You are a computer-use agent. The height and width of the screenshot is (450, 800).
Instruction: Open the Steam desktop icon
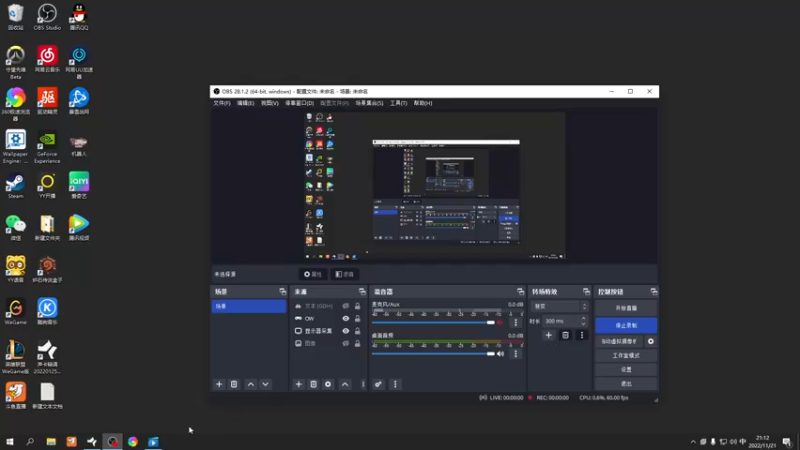pyautogui.click(x=15, y=186)
